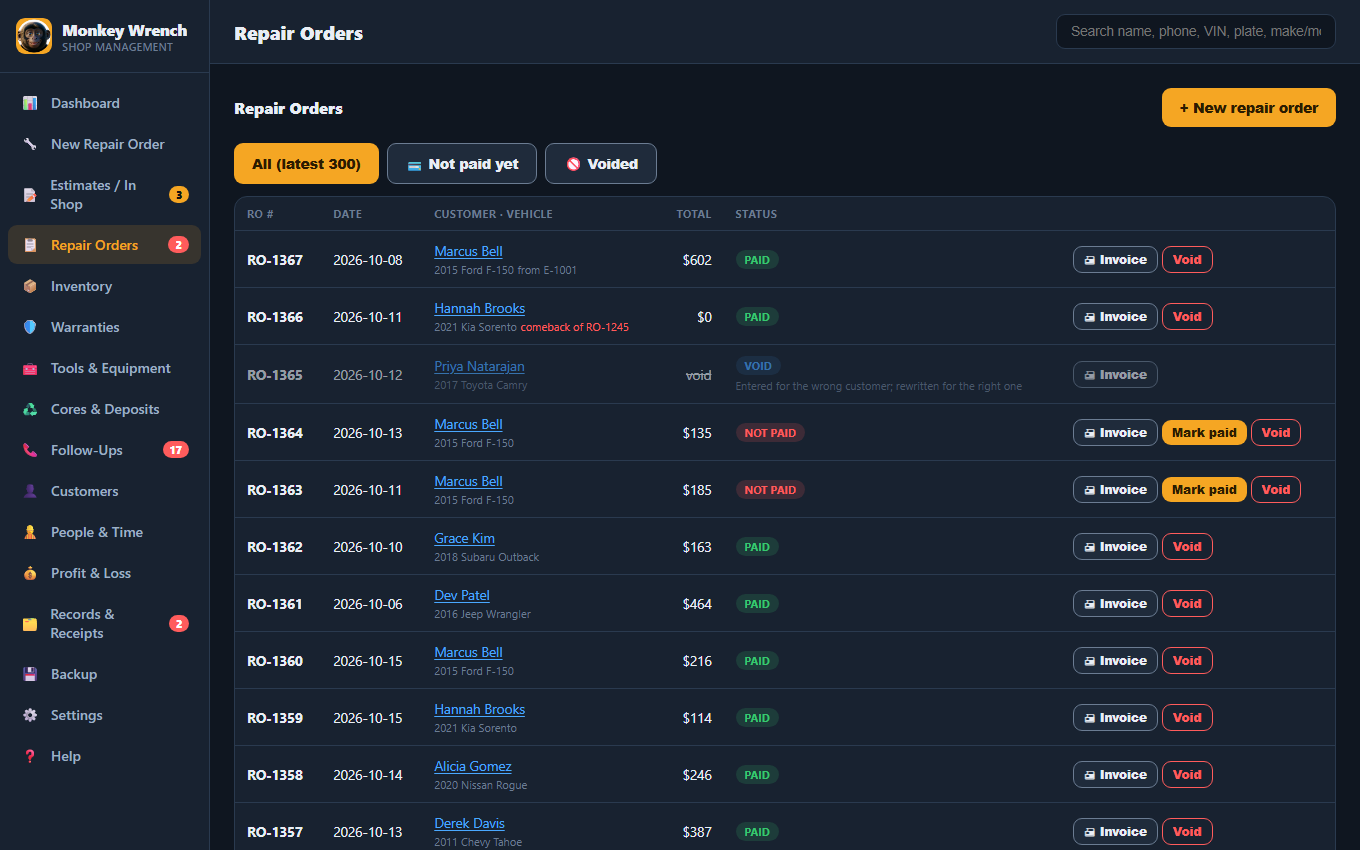Click the $602 total for RO-1367

tap(697, 260)
